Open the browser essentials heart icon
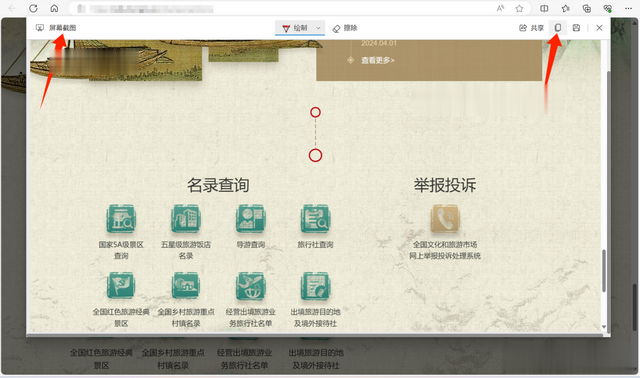 tap(608, 8)
